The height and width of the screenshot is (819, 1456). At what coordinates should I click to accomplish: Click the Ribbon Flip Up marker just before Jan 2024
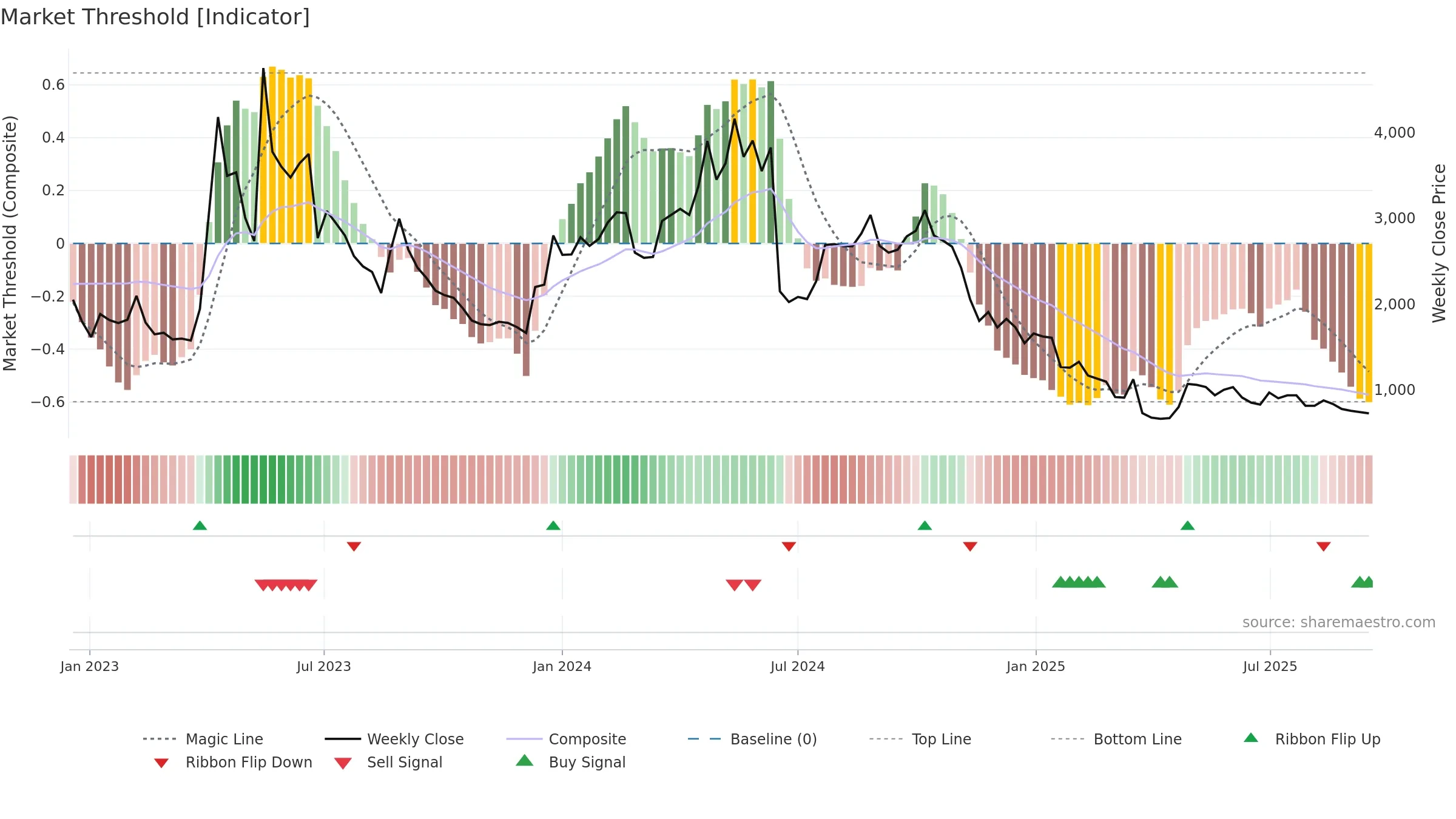[x=553, y=525]
